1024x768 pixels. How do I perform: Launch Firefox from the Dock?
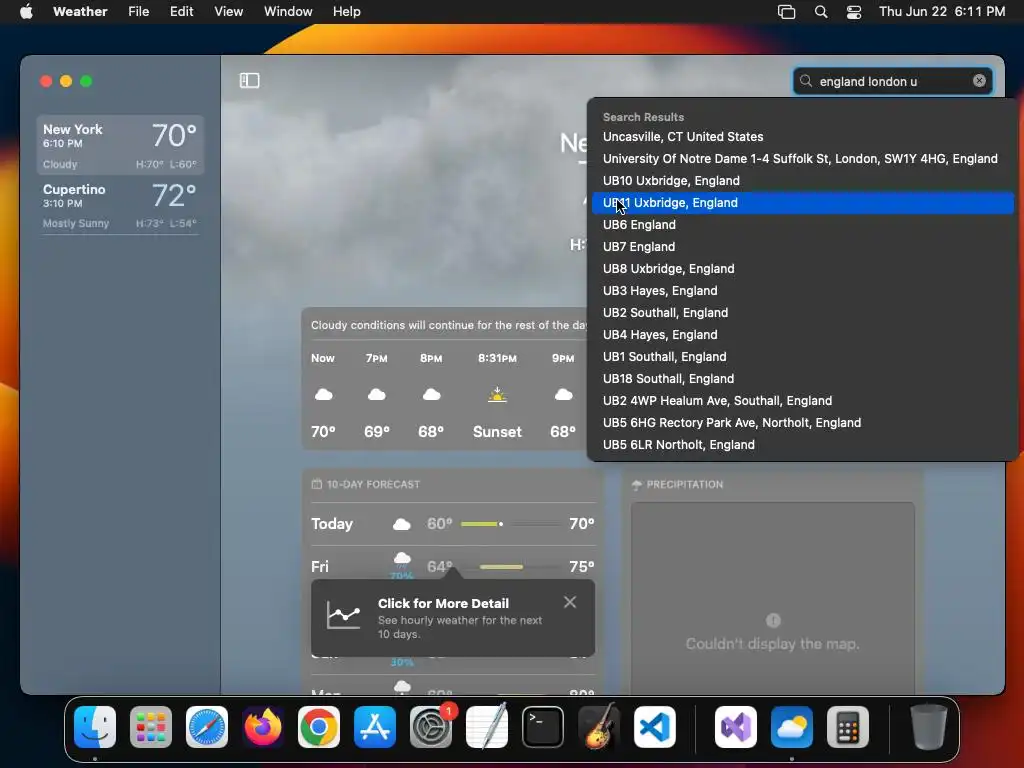[263, 727]
